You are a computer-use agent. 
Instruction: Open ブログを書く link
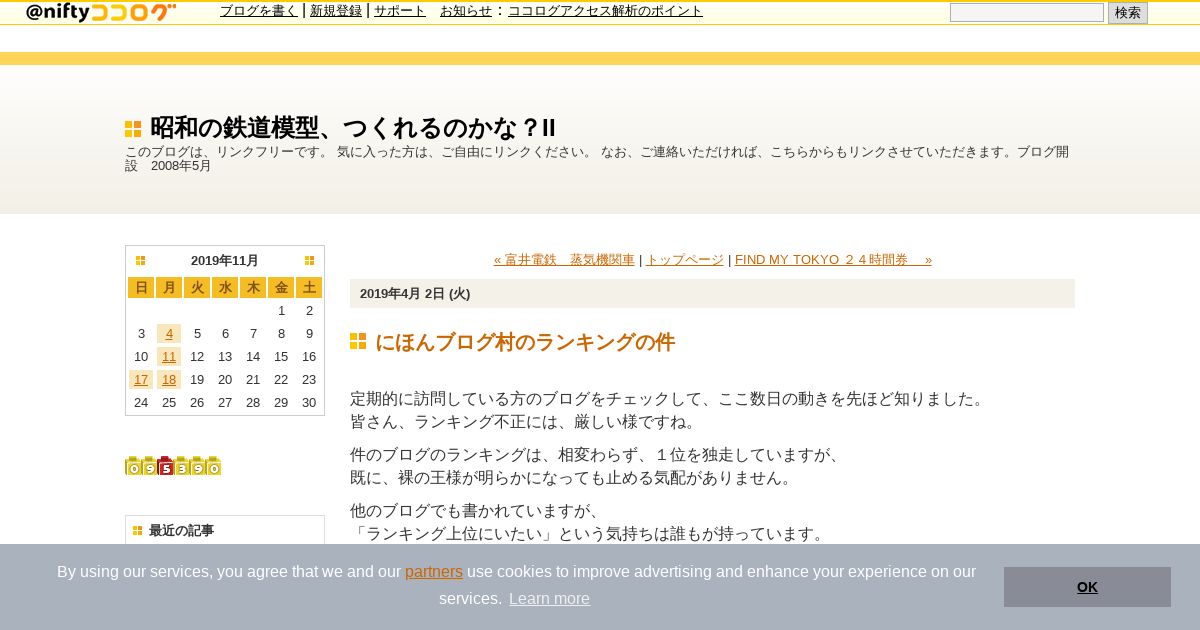click(259, 11)
